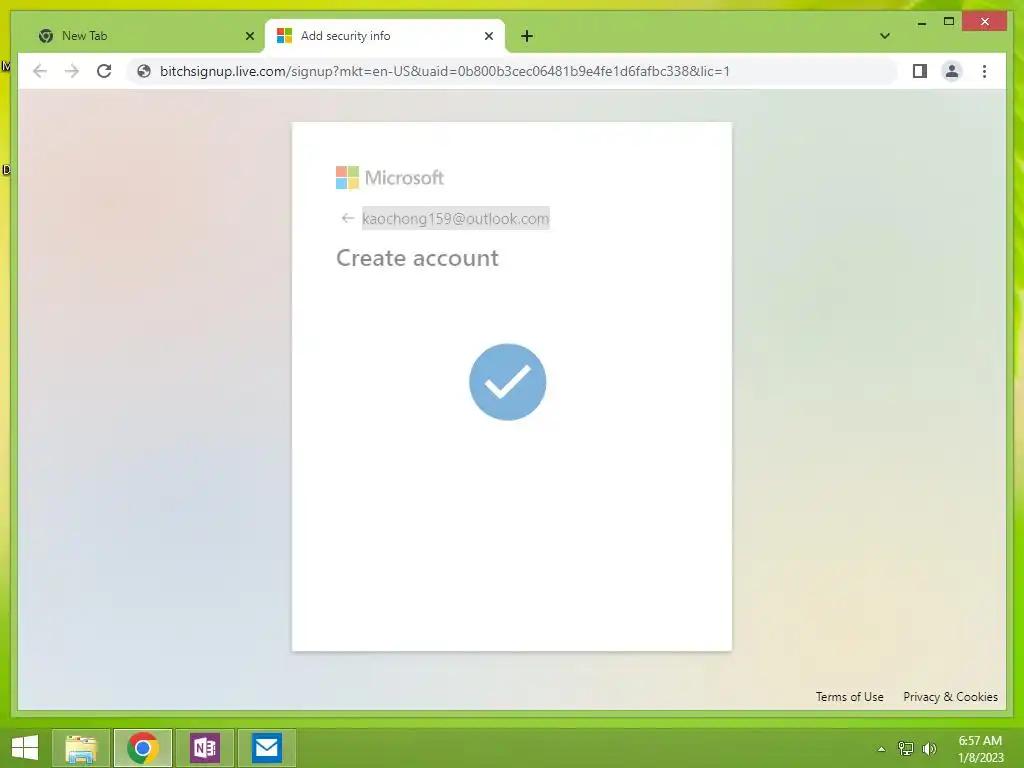Image resolution: width=1024 pixels, height=768 pixels.
Task: Click the volume speaker tray icon
Action: point(929,748)
